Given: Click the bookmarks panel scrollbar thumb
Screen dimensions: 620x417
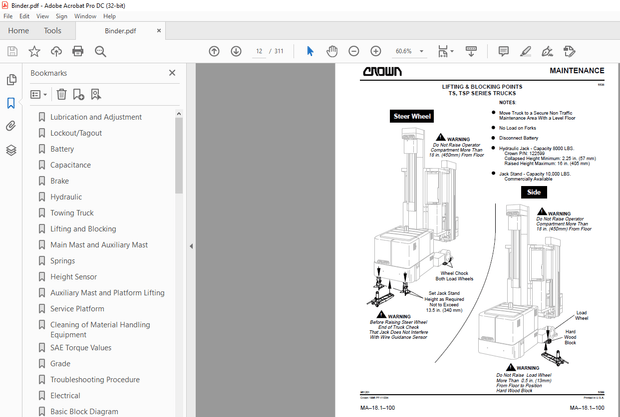Looking at the screenshot, I should pos(179,155).
